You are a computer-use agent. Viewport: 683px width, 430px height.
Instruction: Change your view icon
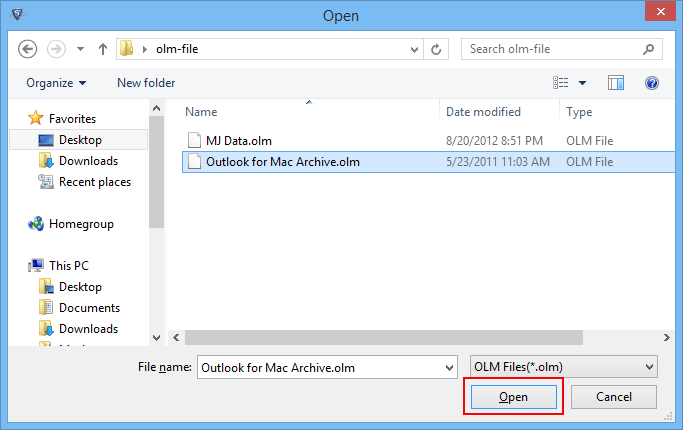point(561,83)
